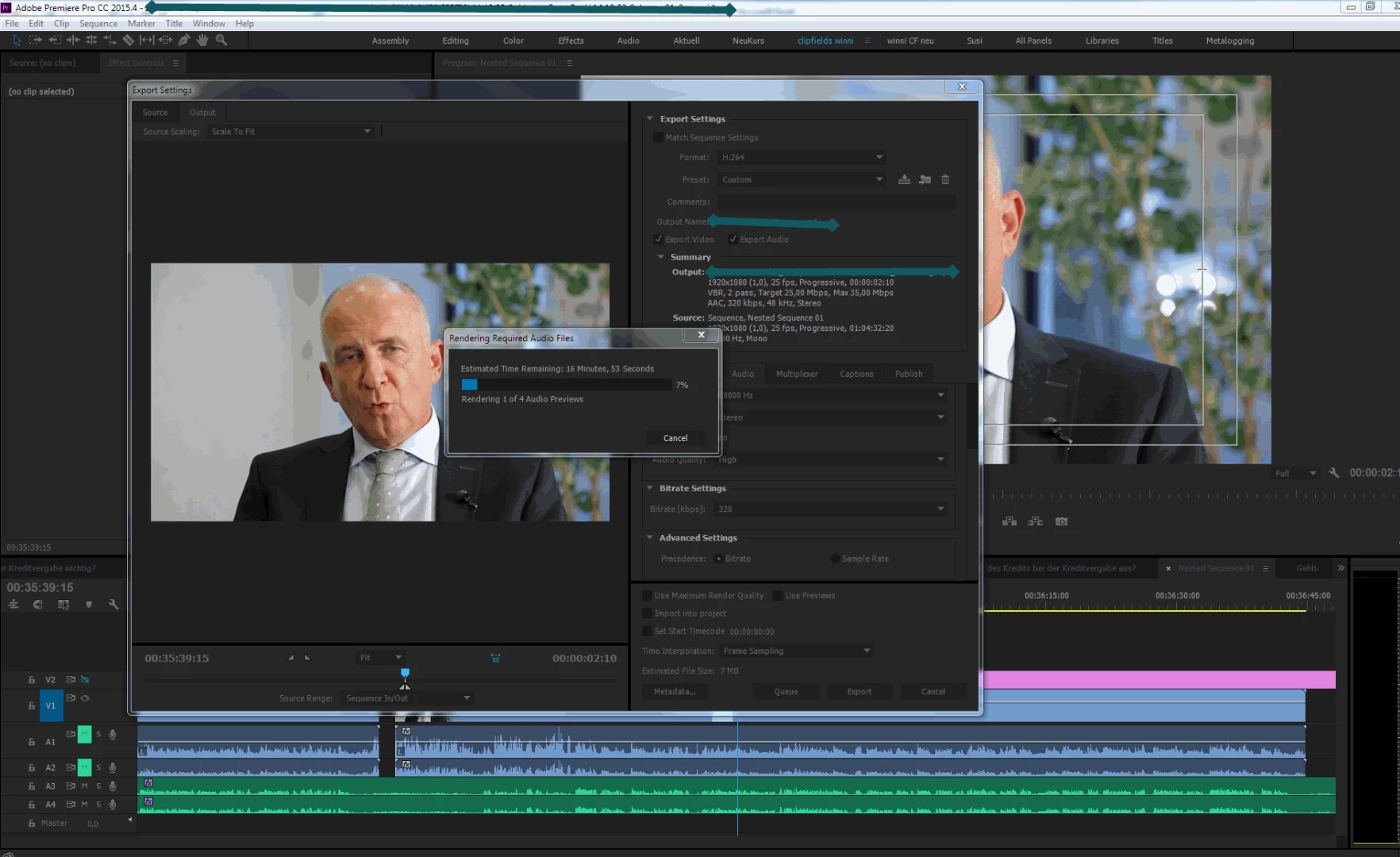Select the Rolling Edit tool

tap(91, 40)
